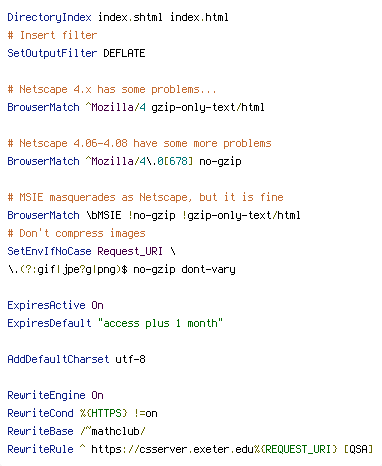
Task: Select the Request_URI variable
Action: [x=130, y=251]
